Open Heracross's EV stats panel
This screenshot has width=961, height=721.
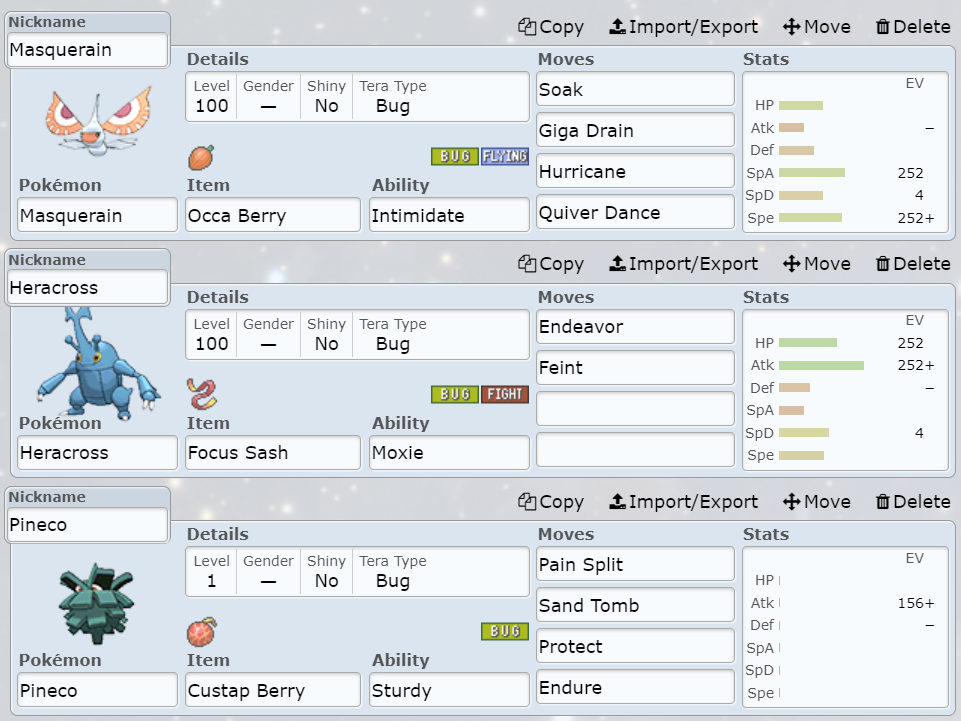pos(846,390)
